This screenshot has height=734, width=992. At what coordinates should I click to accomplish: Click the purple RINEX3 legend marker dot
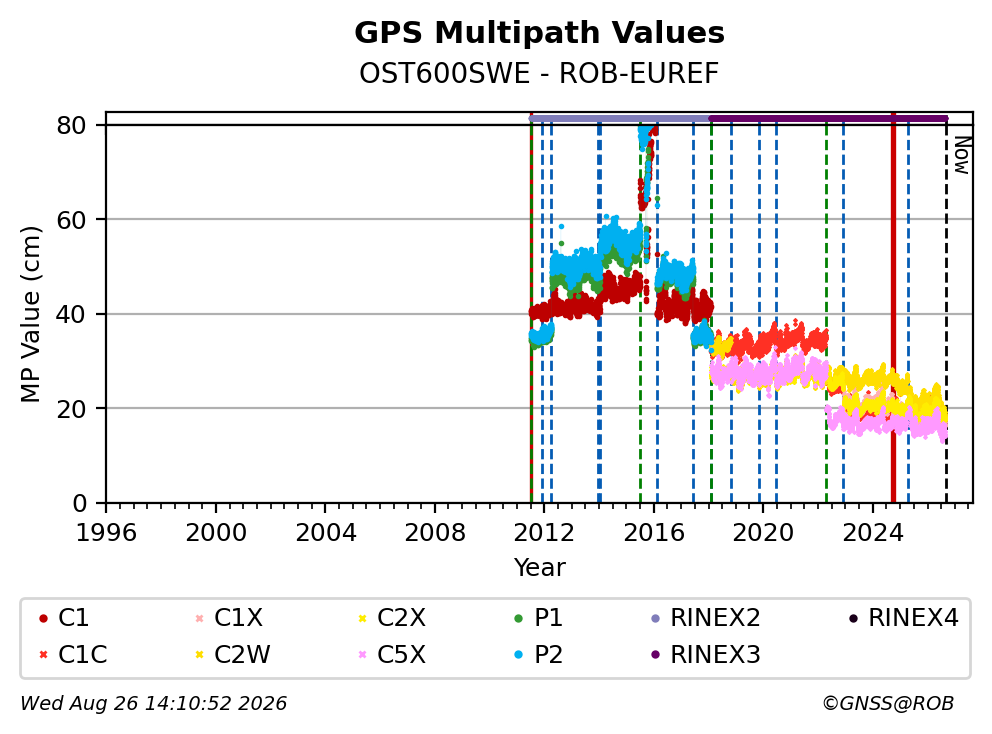[655, 655]
